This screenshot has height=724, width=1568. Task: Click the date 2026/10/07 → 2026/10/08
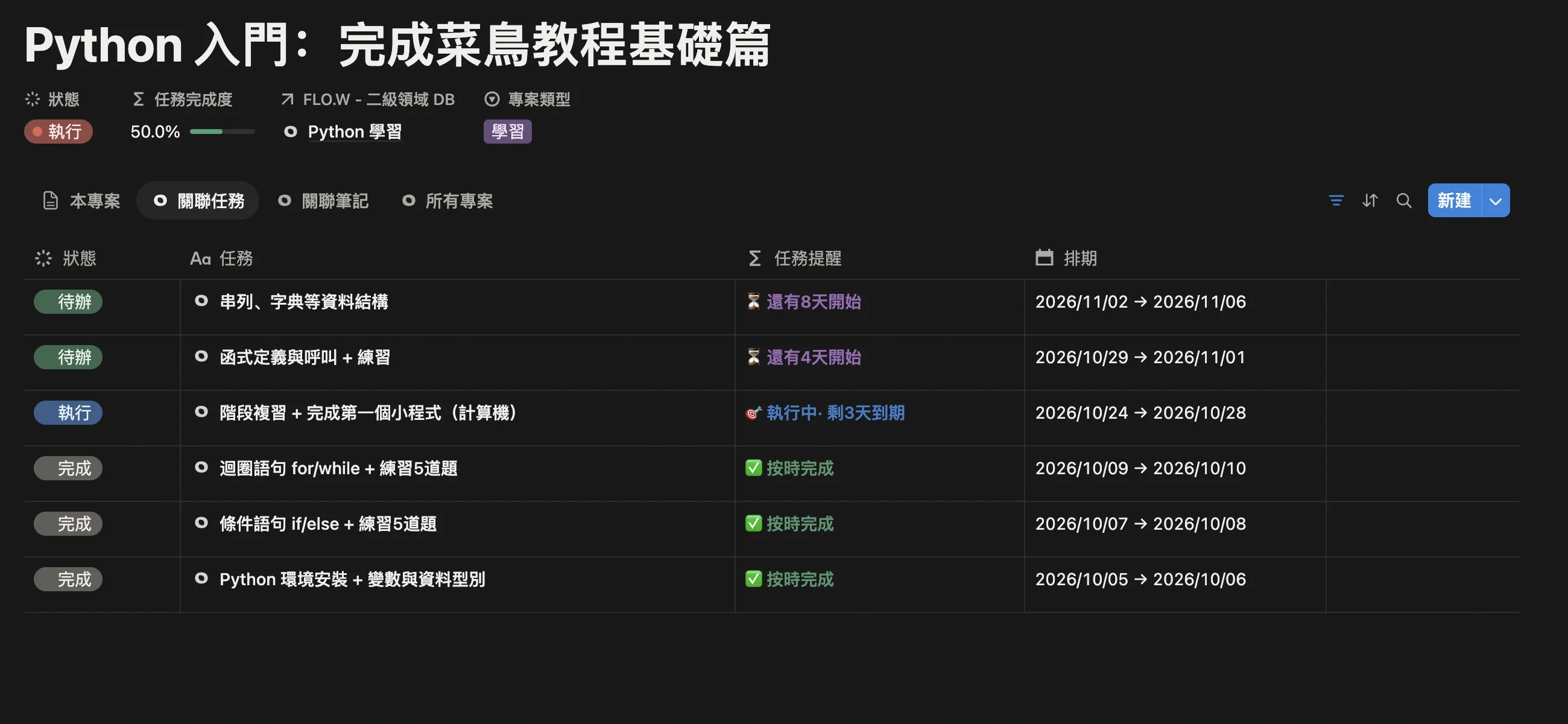pyautogui.click(x=1140, y=524)
